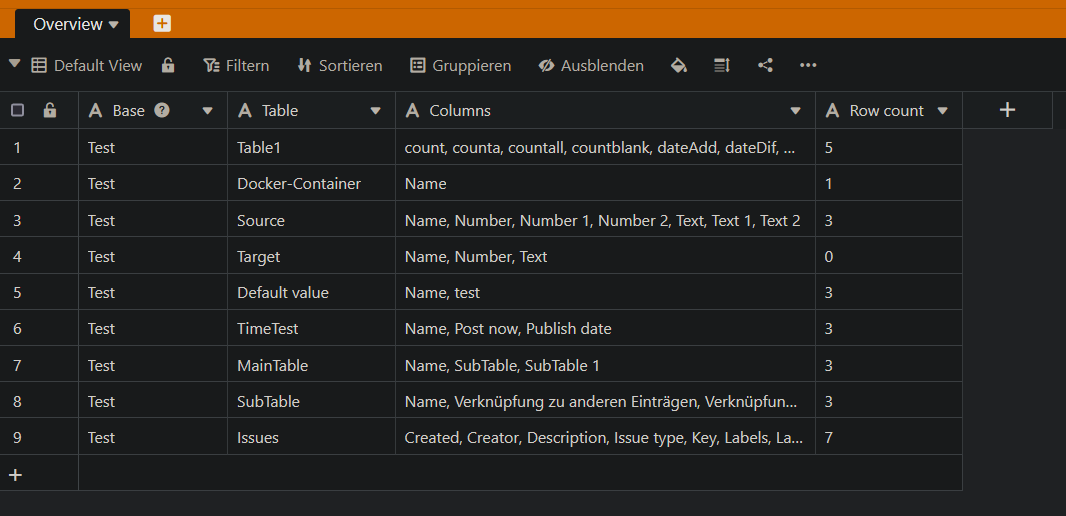Image resolution: width=1066 pixels, height=516 pixels.
Task: Open the row color paint bucket tool
Action: (x=679, y=65)
